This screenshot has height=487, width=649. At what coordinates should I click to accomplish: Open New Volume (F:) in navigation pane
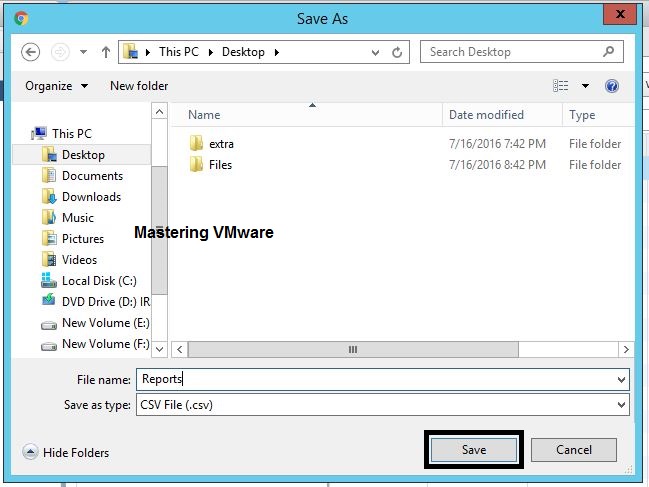(106, 344)
